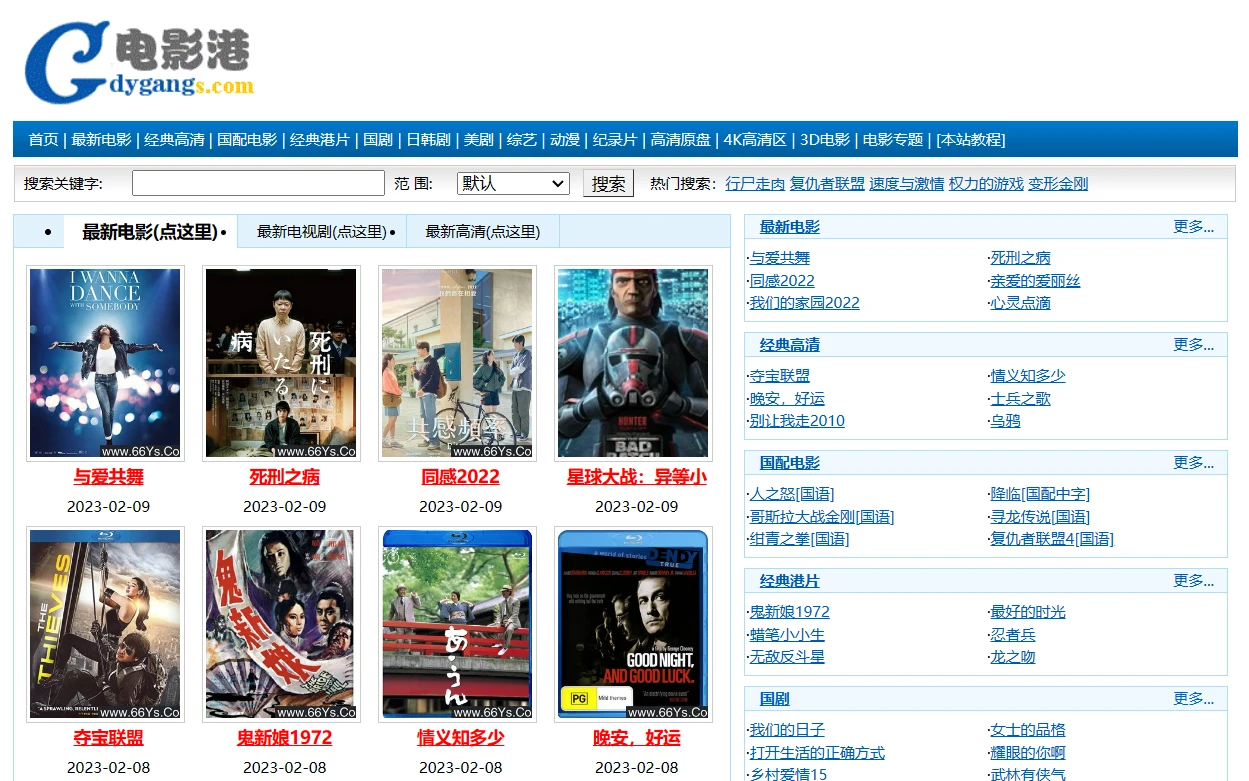Image resolution: width=1249 pixels, height=781 pixels.
Task: Open the 死刑之病 movie poster
Action: (281, 362)
